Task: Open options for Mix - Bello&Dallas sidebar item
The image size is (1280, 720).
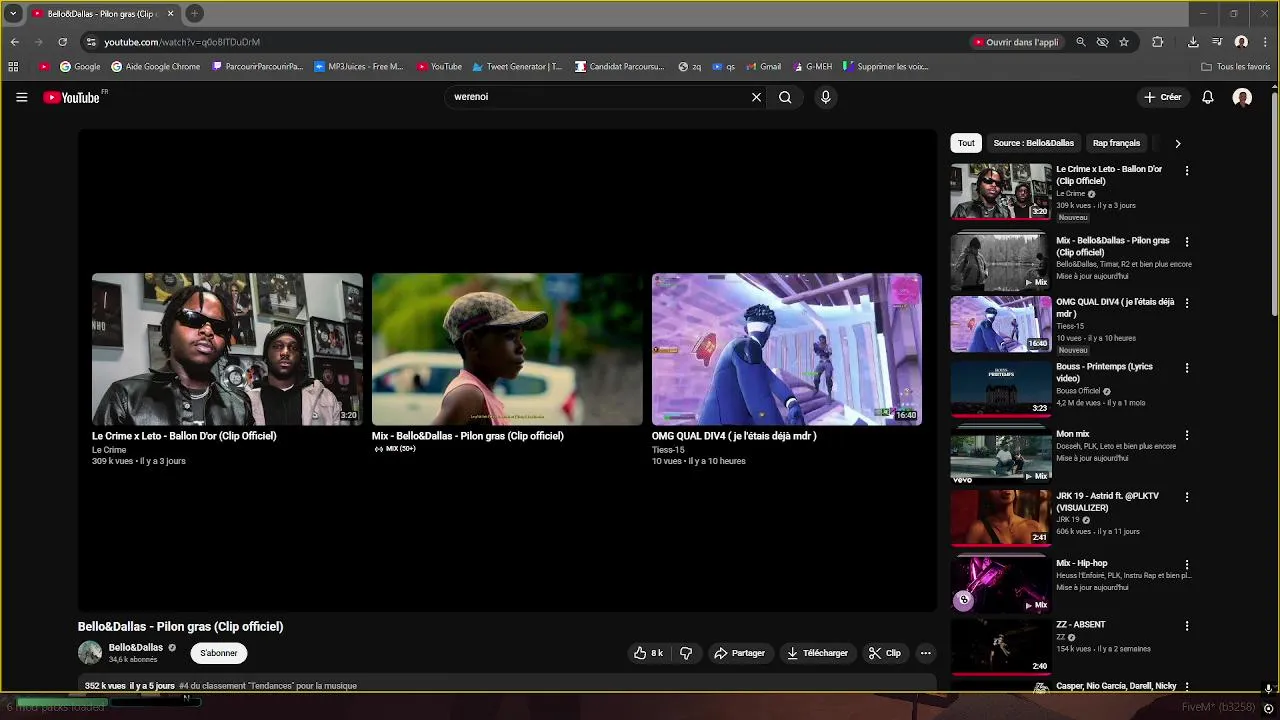Action: [1187, 242]
